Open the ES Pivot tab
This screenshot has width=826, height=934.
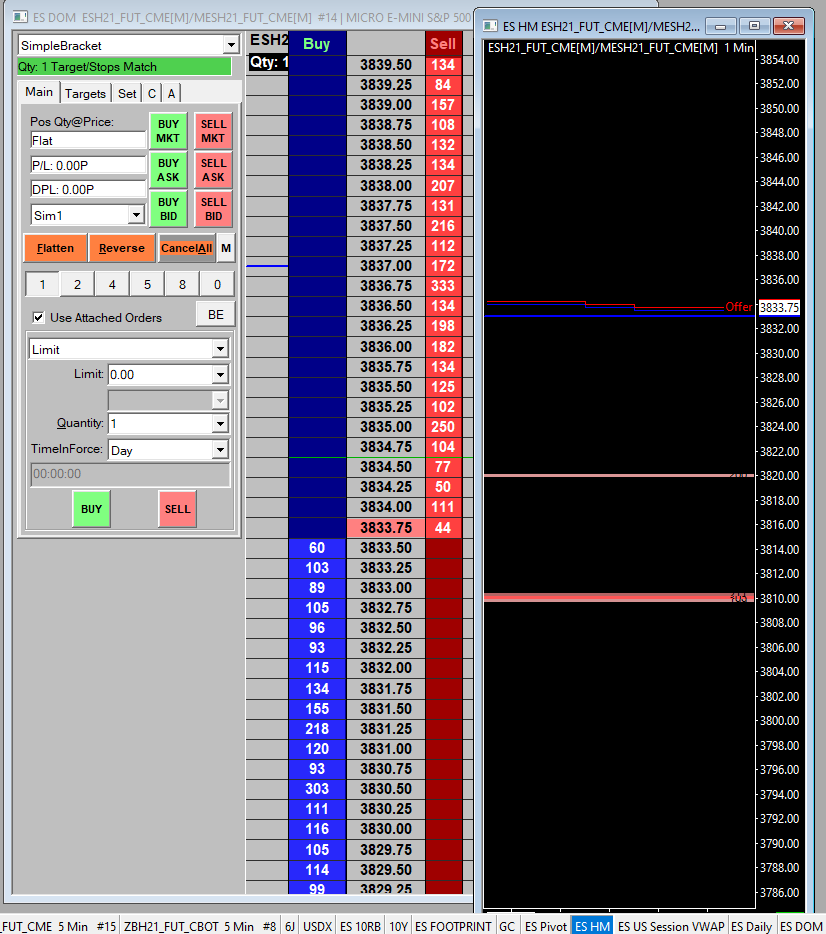pos(546,926)
